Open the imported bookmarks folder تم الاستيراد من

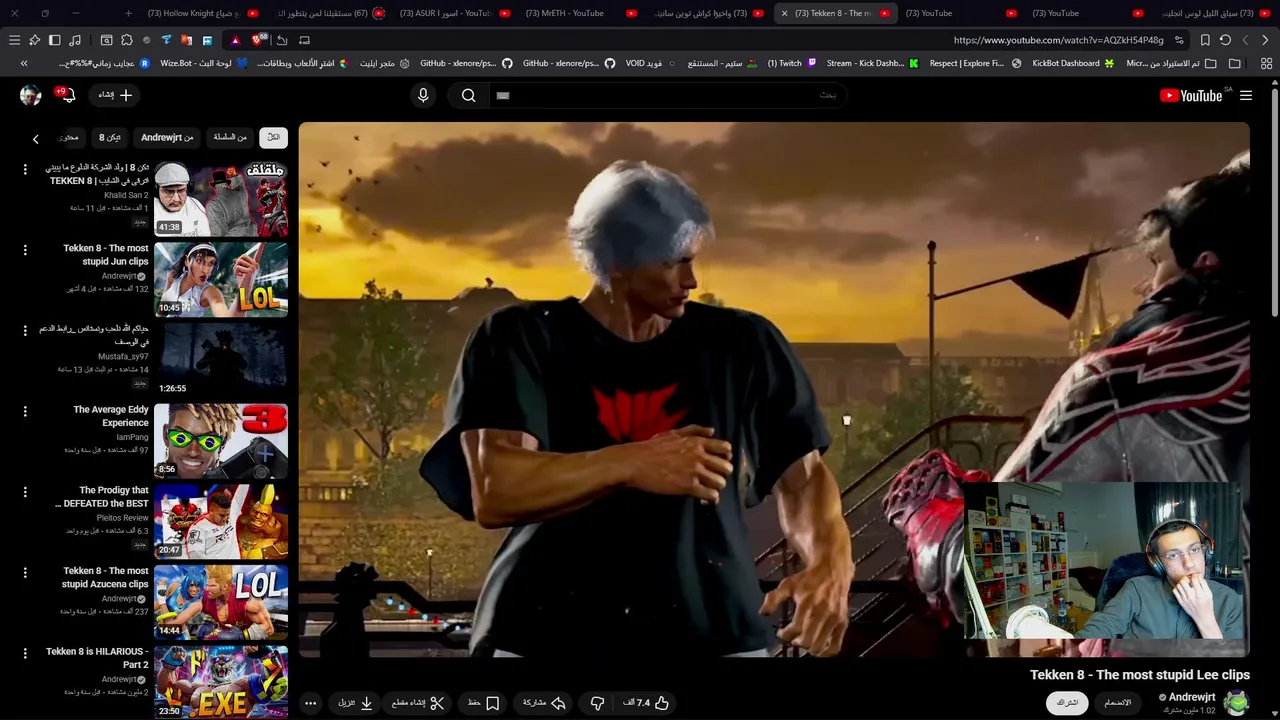1172,63
